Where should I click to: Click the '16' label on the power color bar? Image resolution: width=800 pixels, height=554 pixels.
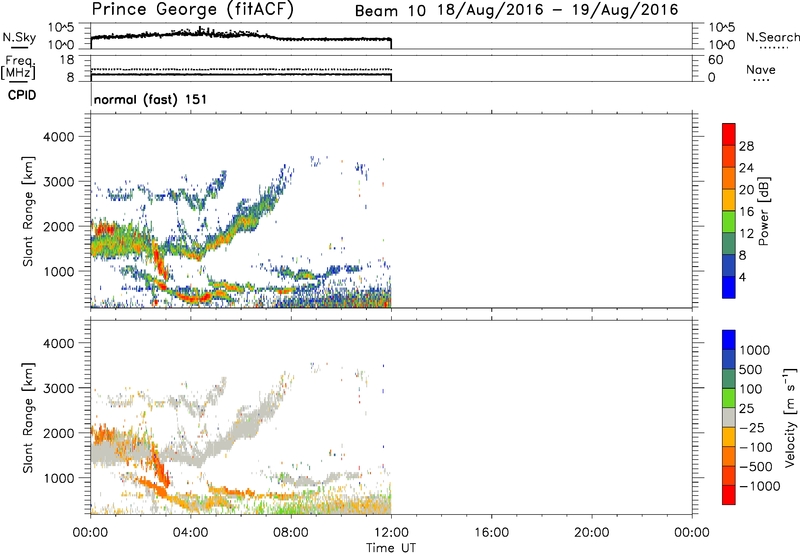[746, 212]
